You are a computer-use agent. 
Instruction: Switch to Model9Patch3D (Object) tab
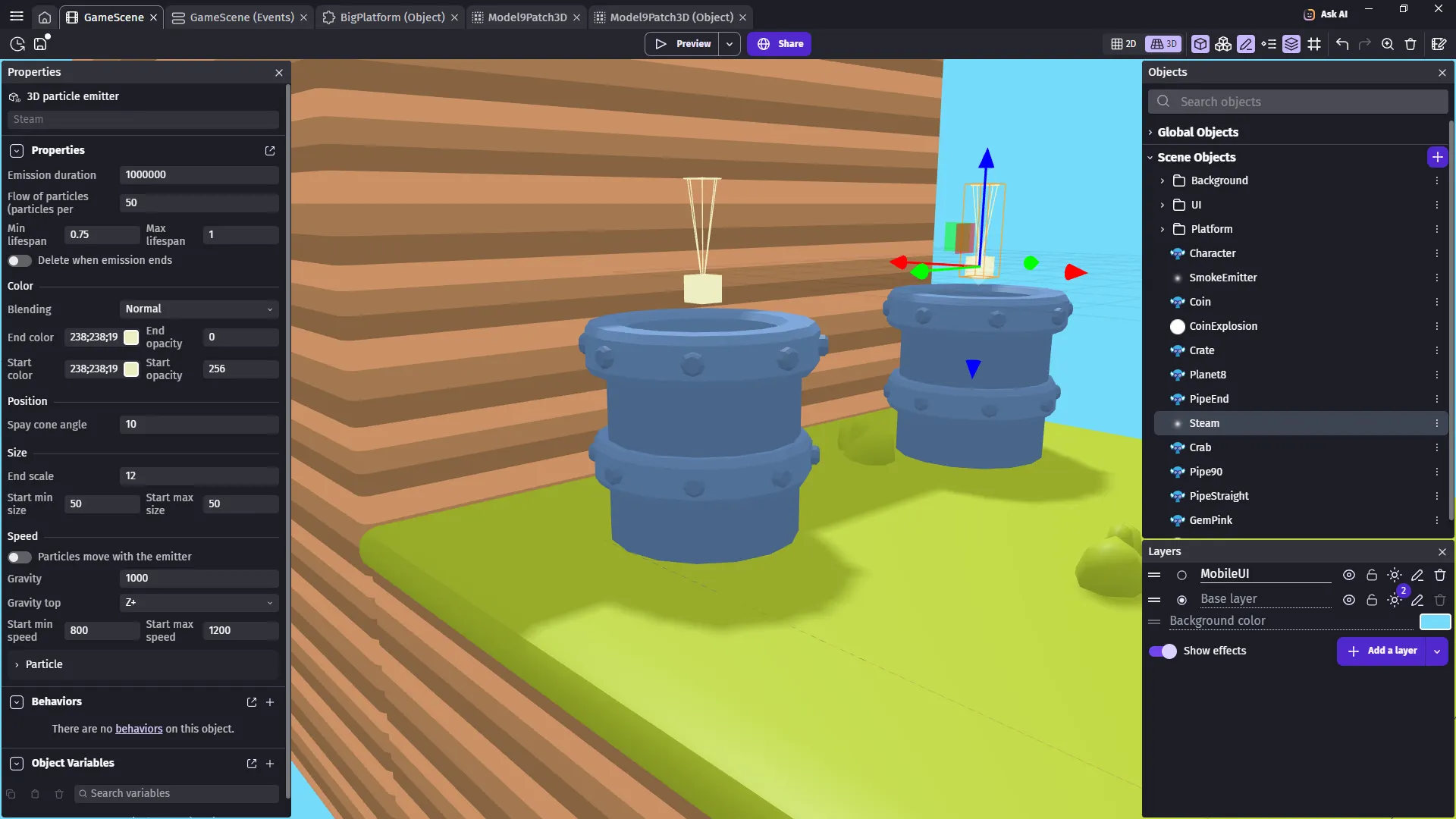[671, 17]
